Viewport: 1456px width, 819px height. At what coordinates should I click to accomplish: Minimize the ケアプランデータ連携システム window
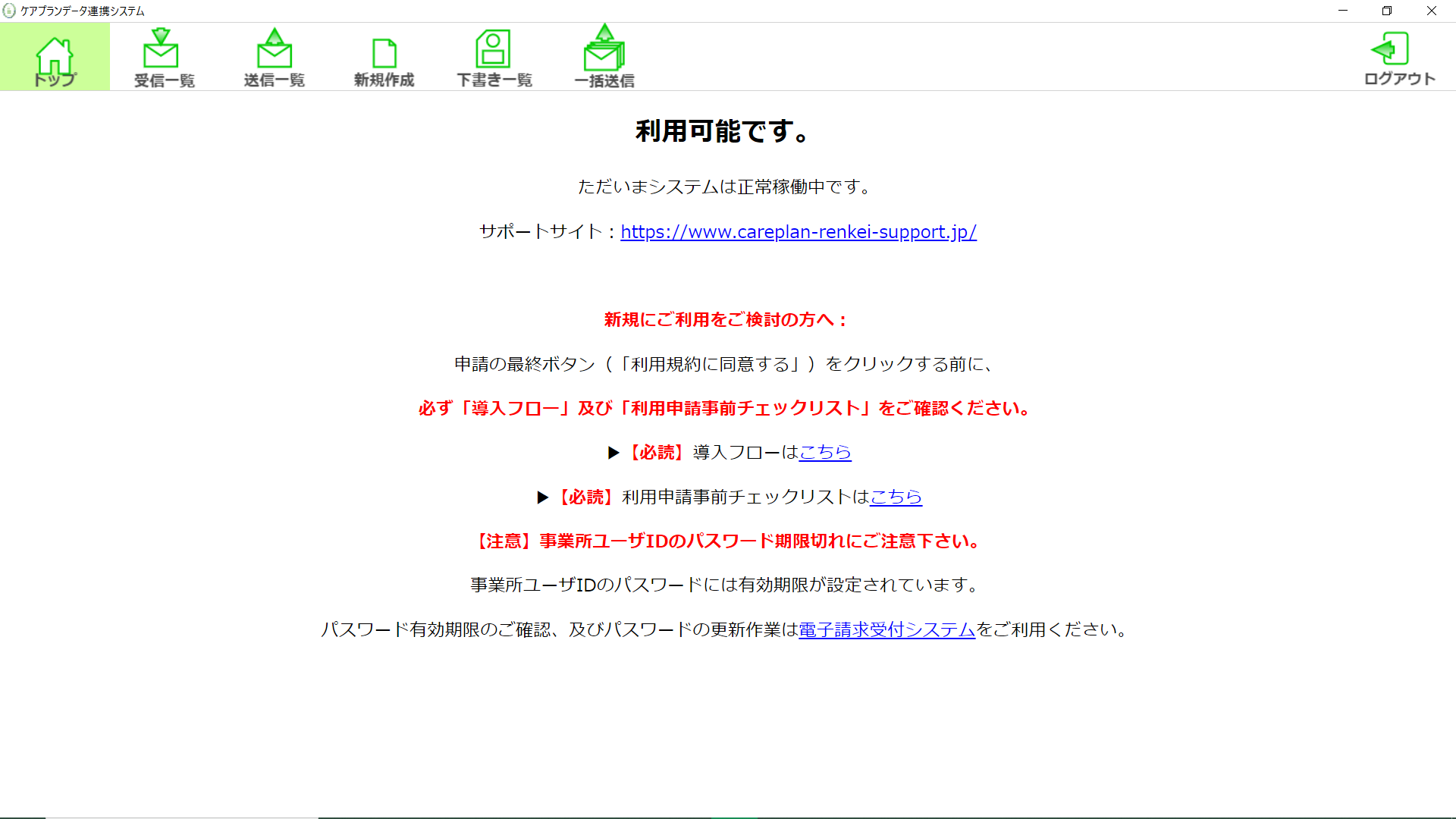click(1343, 11)
